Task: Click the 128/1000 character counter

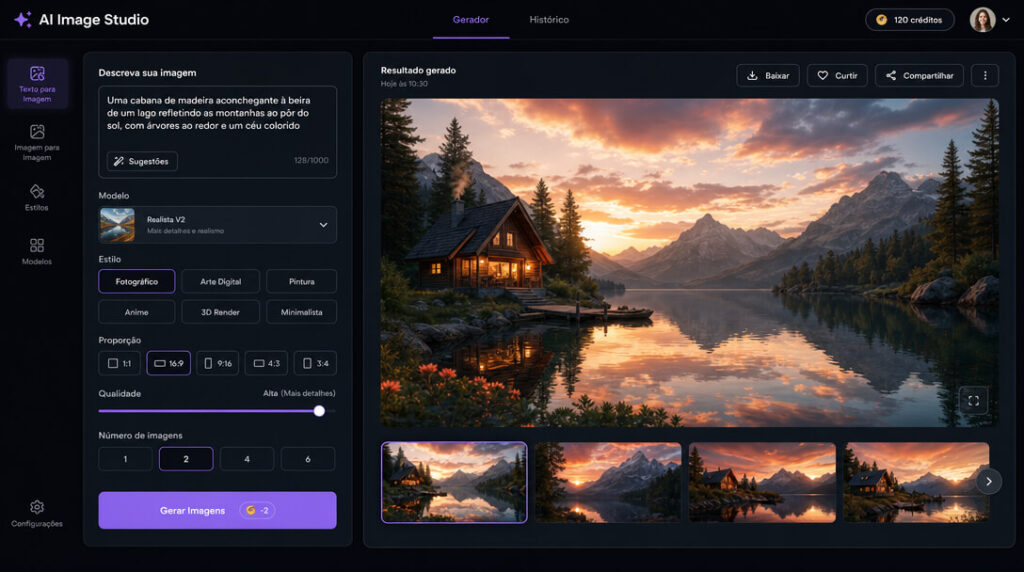Action: coord(311,161)
